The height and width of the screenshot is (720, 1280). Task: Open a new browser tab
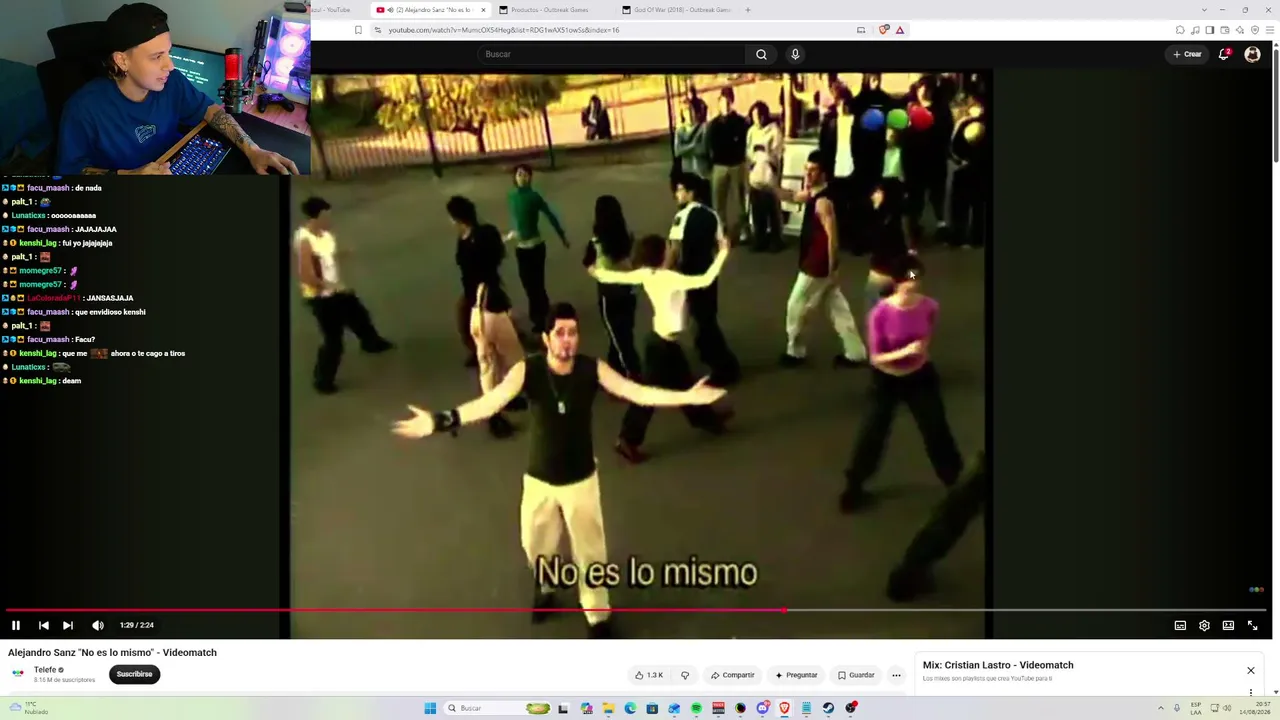747,10
